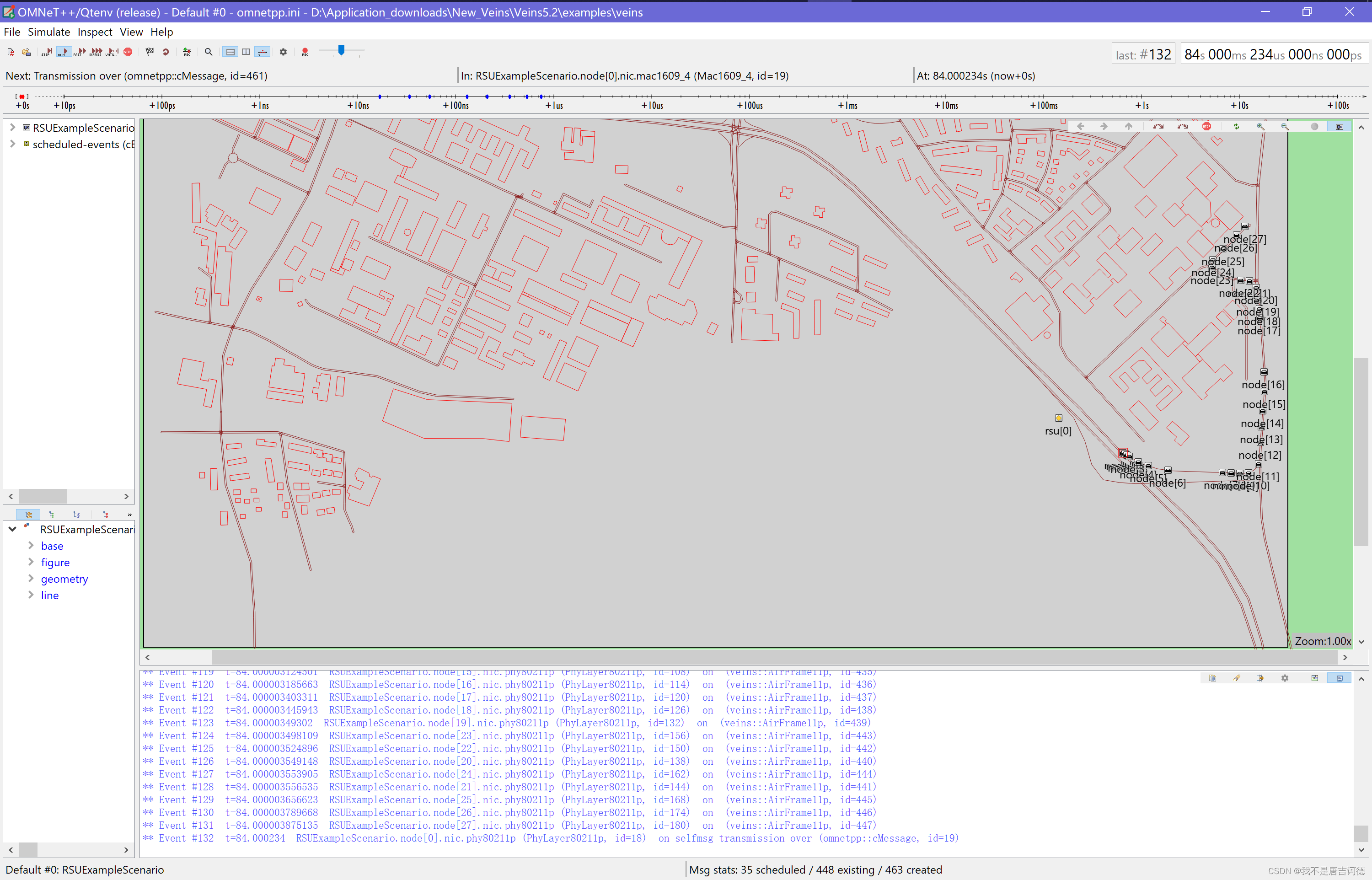Open preferences gear in main toolbar
Image resolution: width=1372 pixels, height=880 pixels.
[283, 52]
